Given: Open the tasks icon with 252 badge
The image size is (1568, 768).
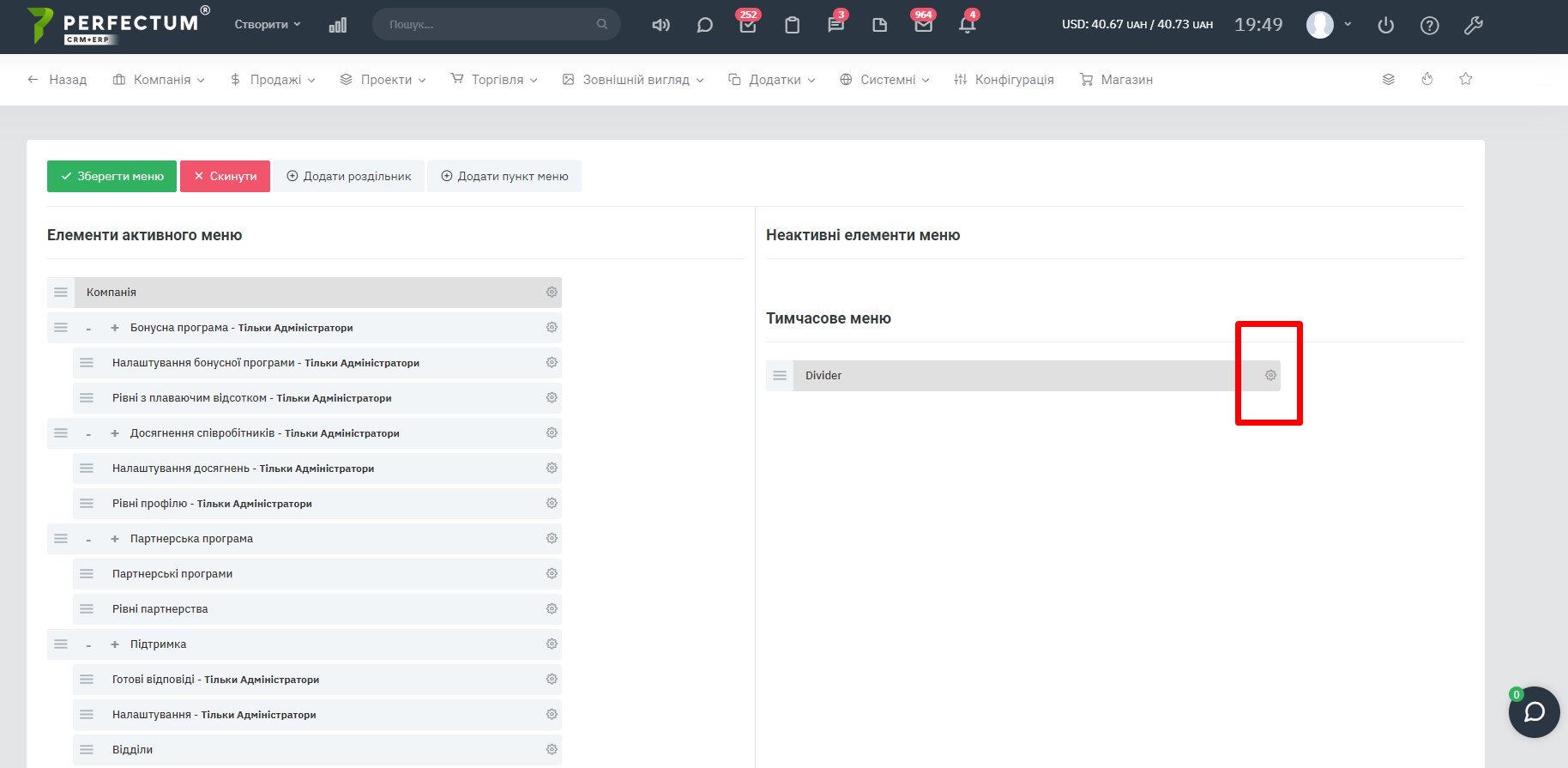Looking at the screenshot, I should tap(747, 25).
